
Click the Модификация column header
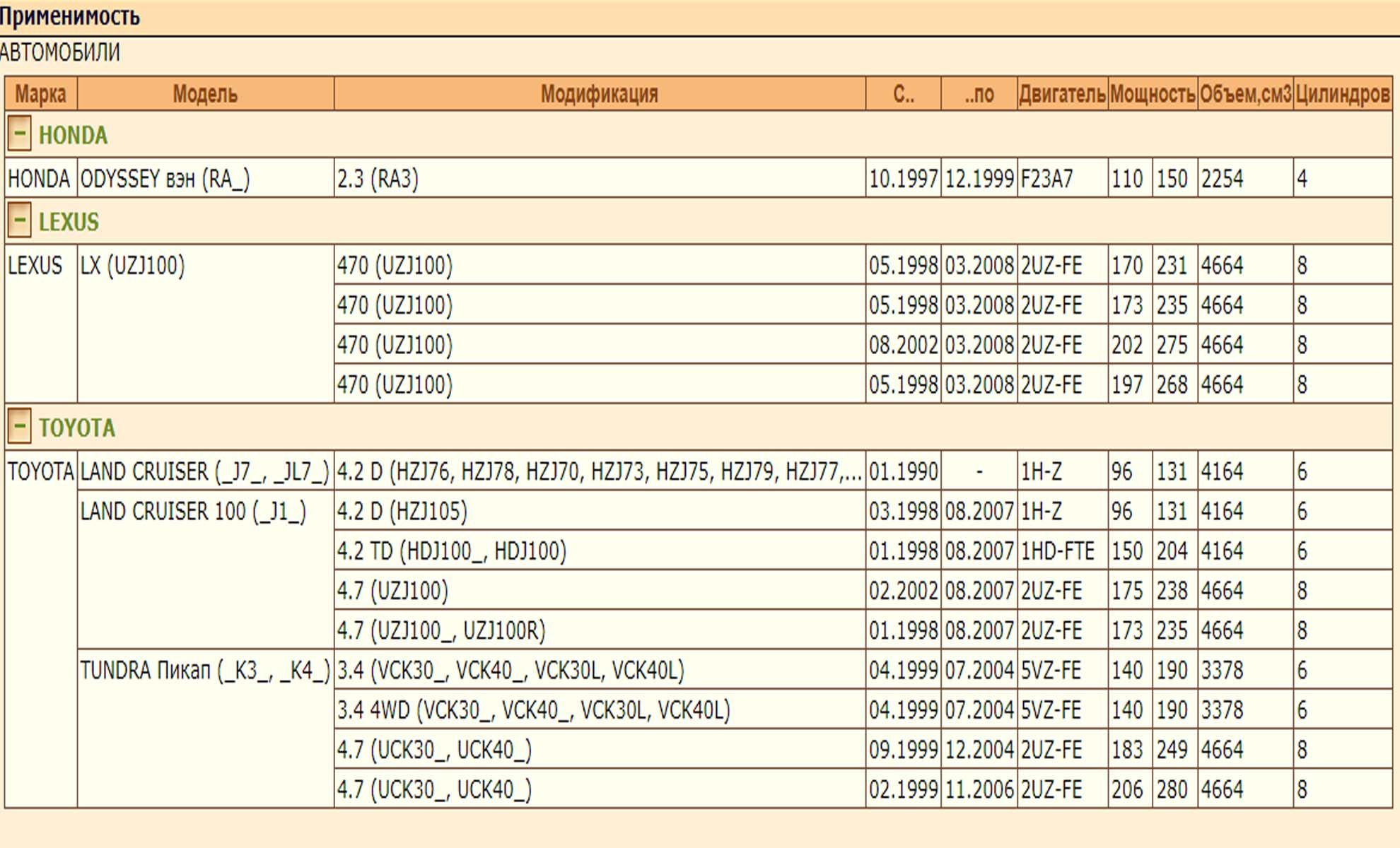point(599,94)
